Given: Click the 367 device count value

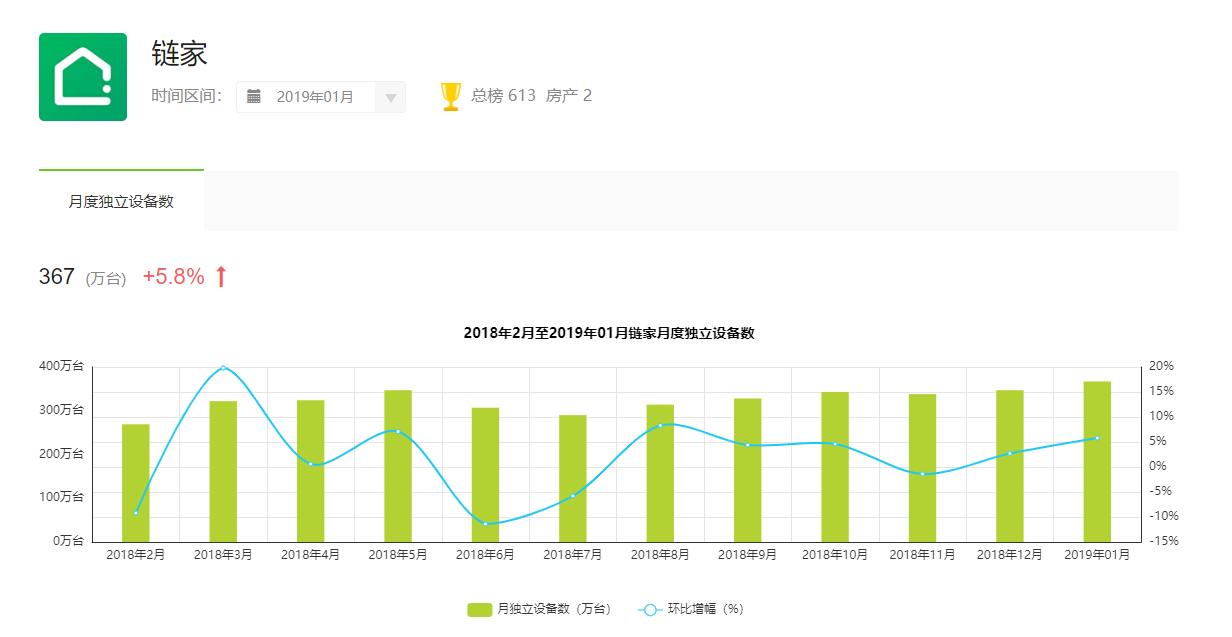Looking at the screenshot, I should (57, 276).
